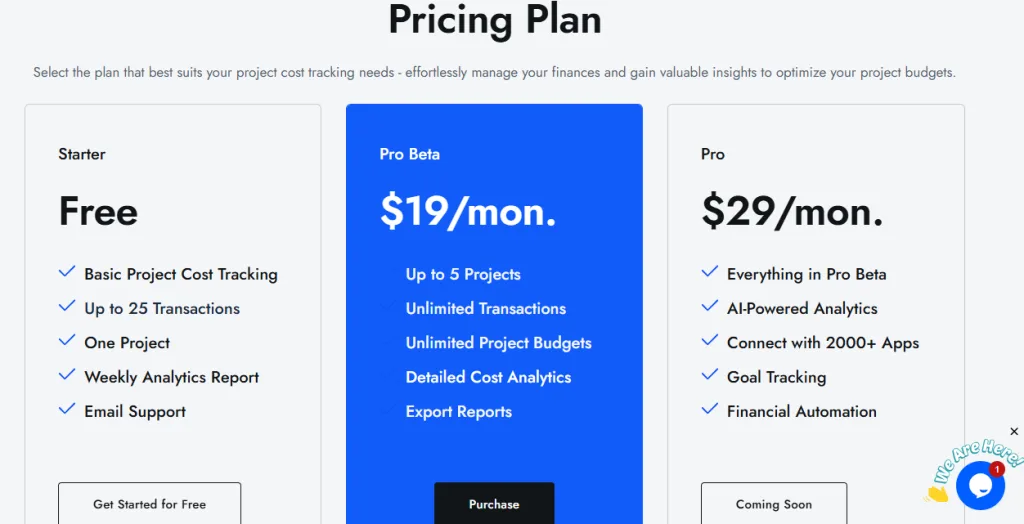This screenshot has width=1024, height=524.
Task: Click the $29/mon. Pro price
Action: [x=792, y=212]
